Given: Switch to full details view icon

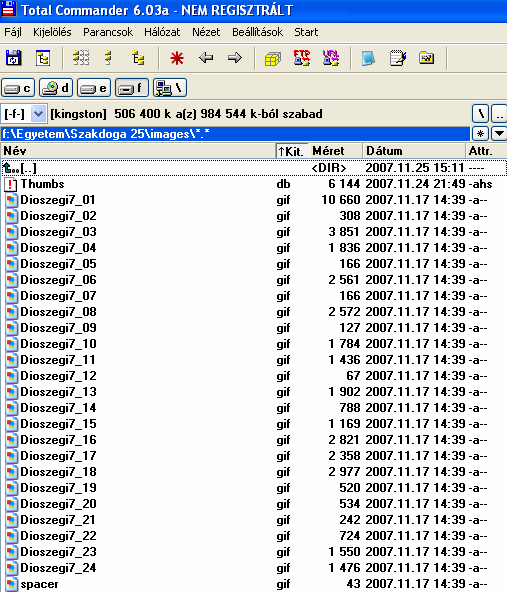Looking at the screenshot, I should tap(108, 58).
